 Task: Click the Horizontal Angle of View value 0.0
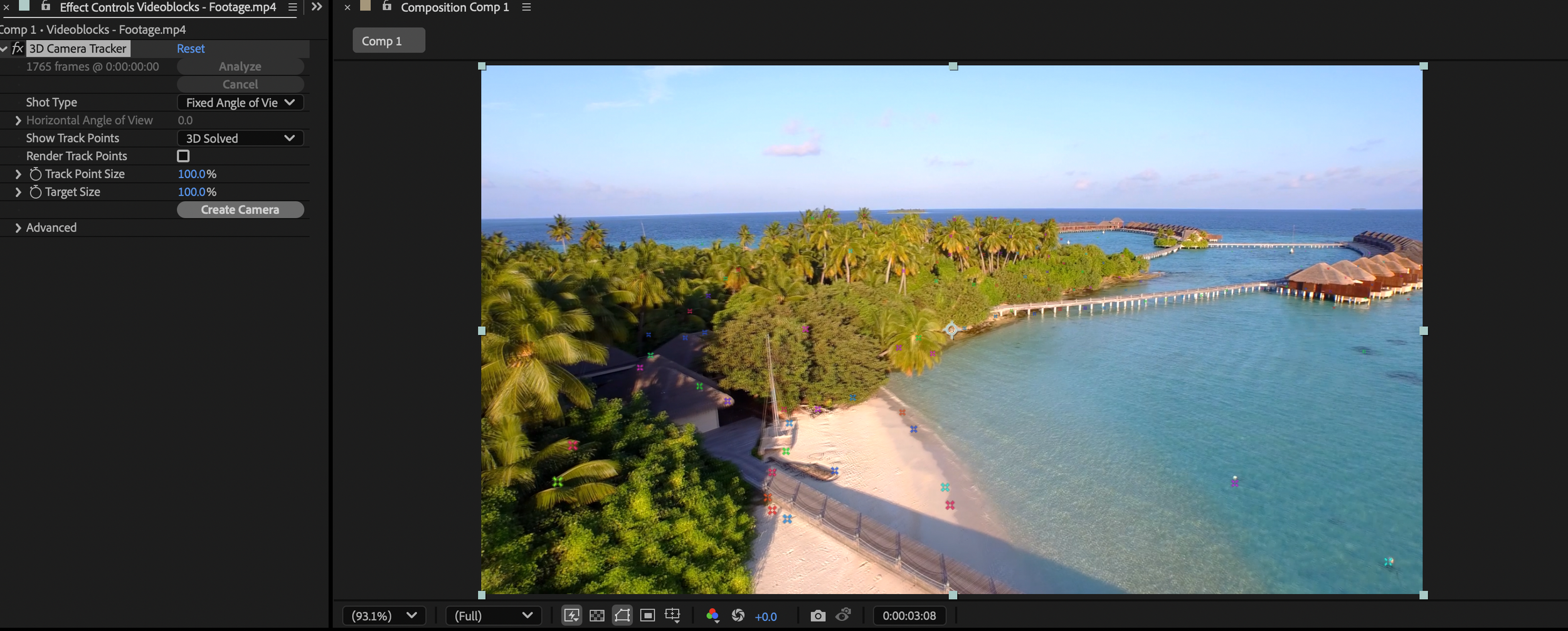(185, 120)
